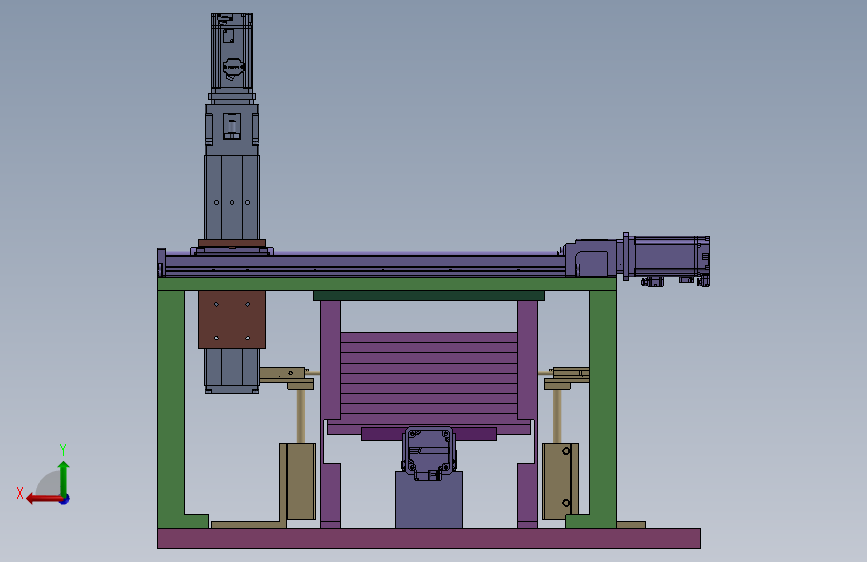Select the actuator lower end below brown plate

tap(232, 371)
